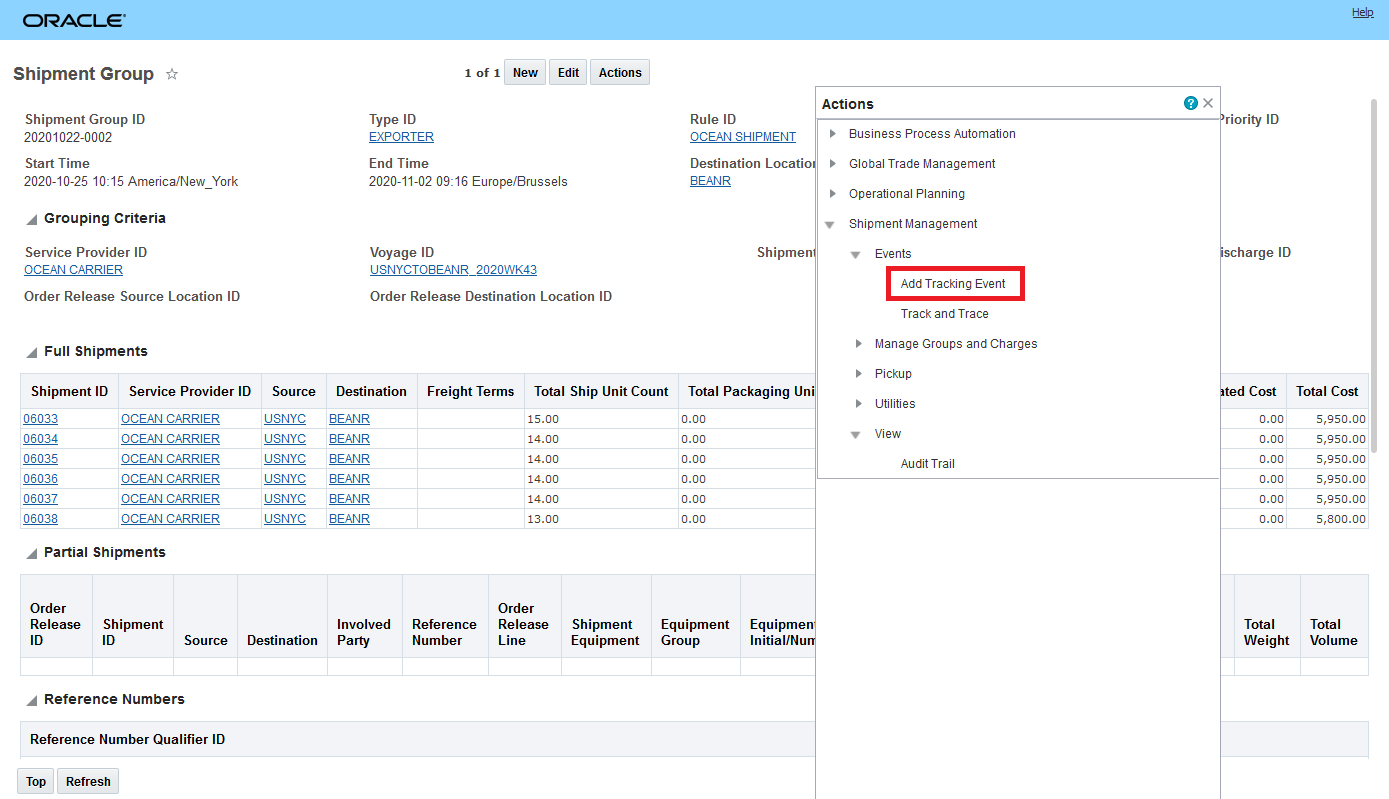Collapse the Shipment Management node

point(831,225)
